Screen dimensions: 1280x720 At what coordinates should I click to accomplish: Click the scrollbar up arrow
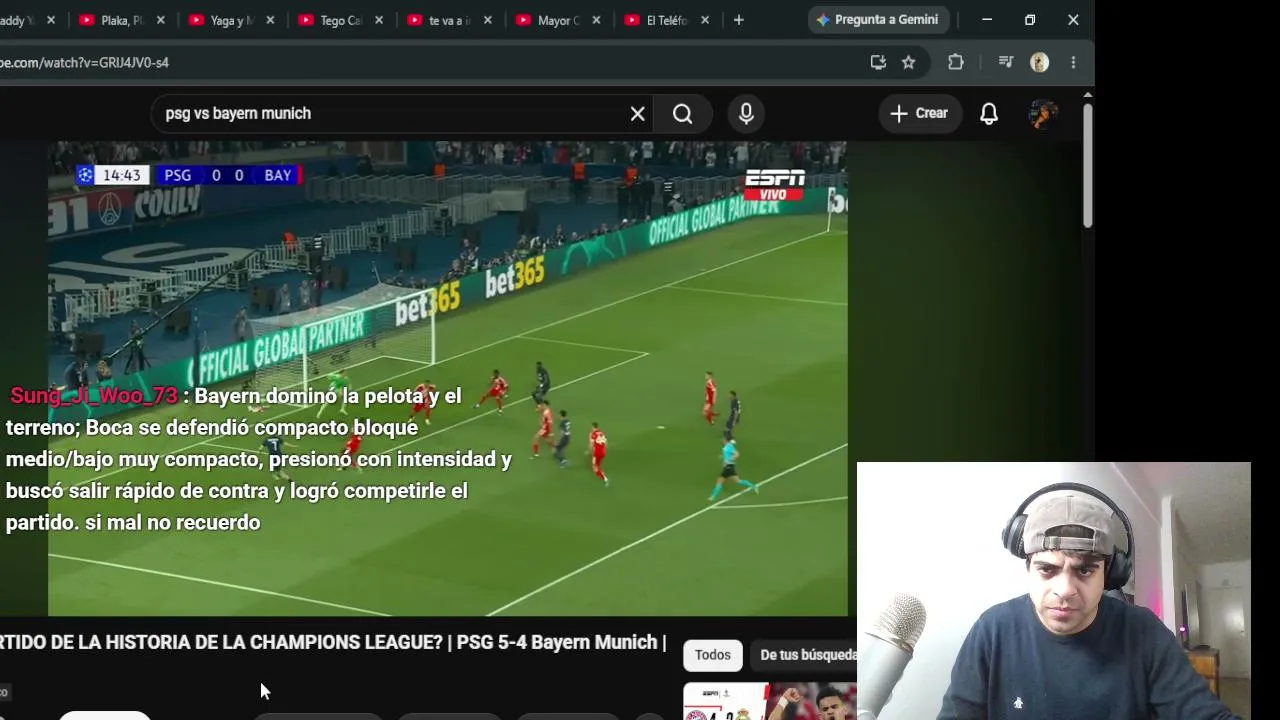pos(1087,95)
